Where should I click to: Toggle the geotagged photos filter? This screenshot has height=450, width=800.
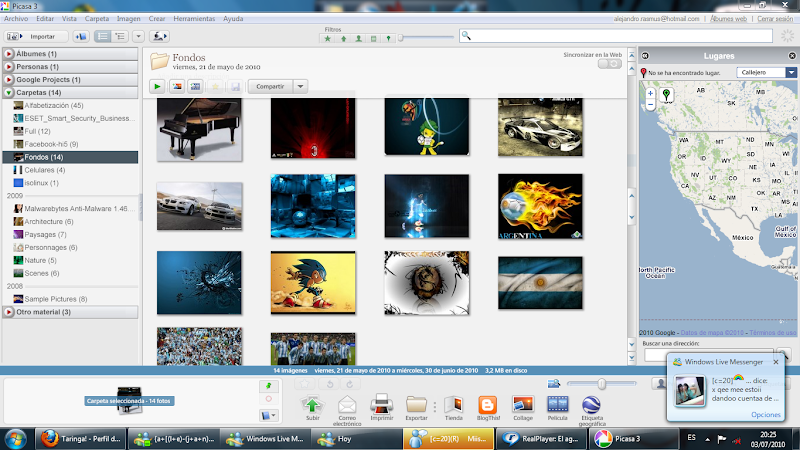389,39
